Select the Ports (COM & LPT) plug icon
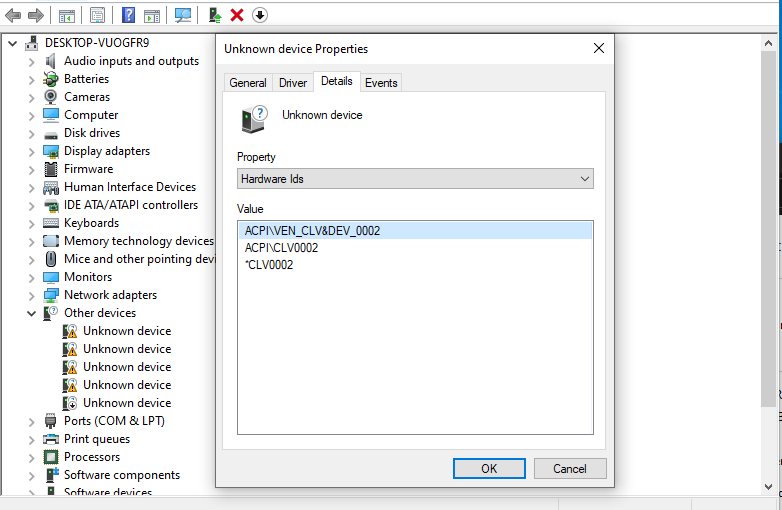 [50, 421]
